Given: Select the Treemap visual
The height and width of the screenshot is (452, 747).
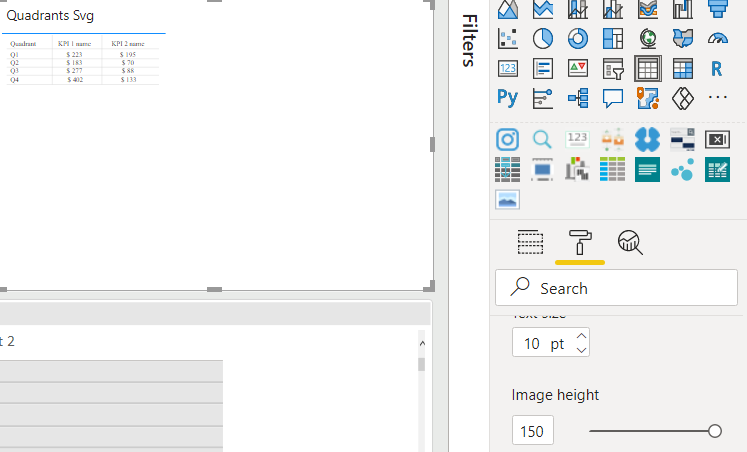Looking at the screenshot, I should [613, 39].
